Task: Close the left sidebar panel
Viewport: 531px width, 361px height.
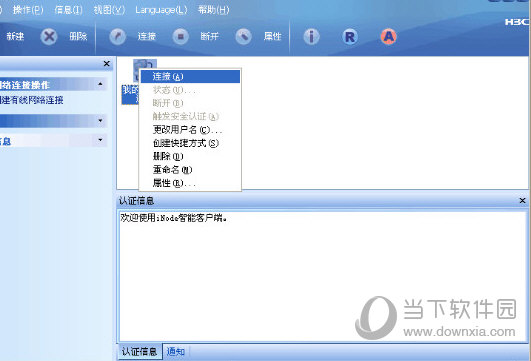Action: coord(107,64)
